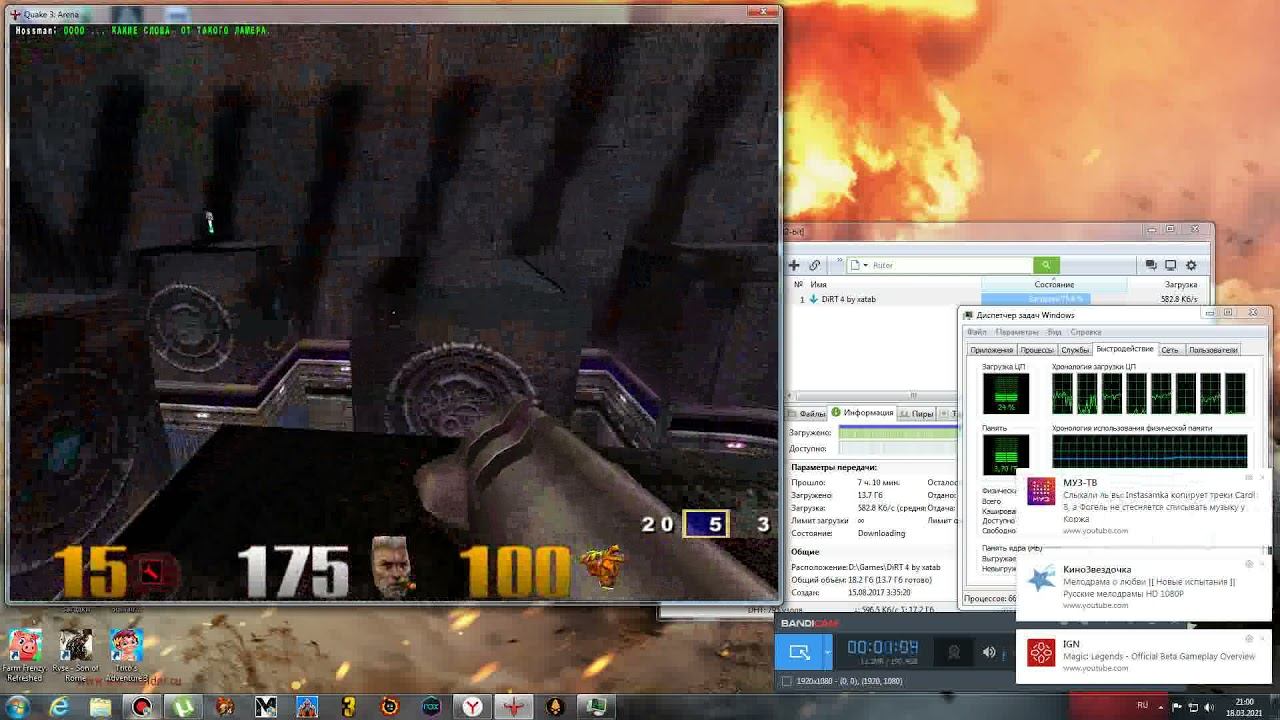Open torrent client settings gear
Viewport: 1280px width, 720px height.
[1191, 265]
